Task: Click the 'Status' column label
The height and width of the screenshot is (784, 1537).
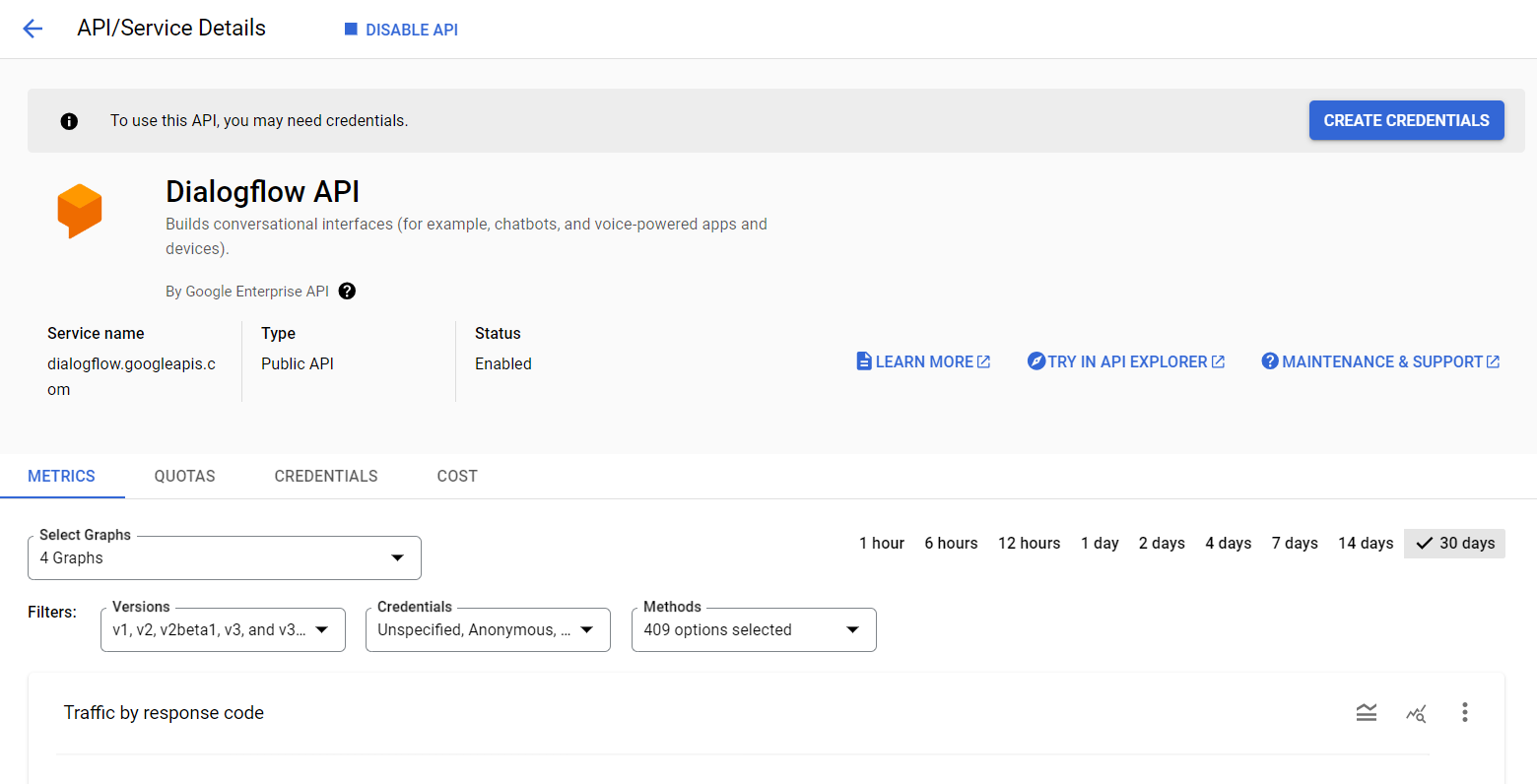Action: click(498, 333)
